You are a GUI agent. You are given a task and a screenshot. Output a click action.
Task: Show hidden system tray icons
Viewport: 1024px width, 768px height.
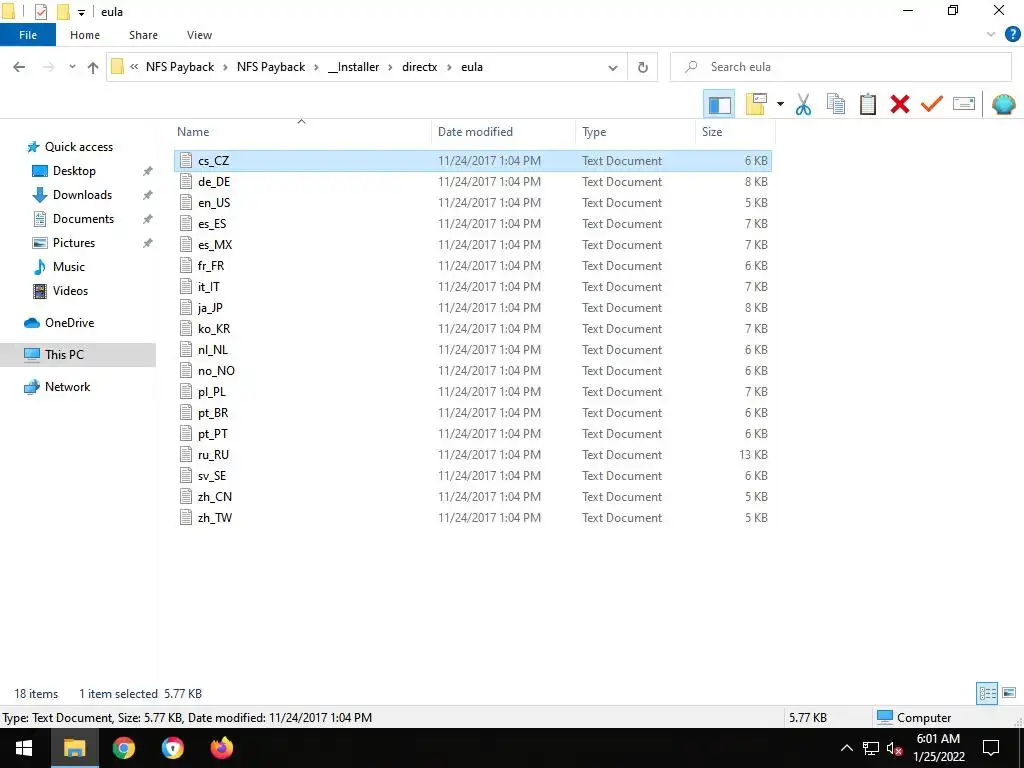[846, 748]
